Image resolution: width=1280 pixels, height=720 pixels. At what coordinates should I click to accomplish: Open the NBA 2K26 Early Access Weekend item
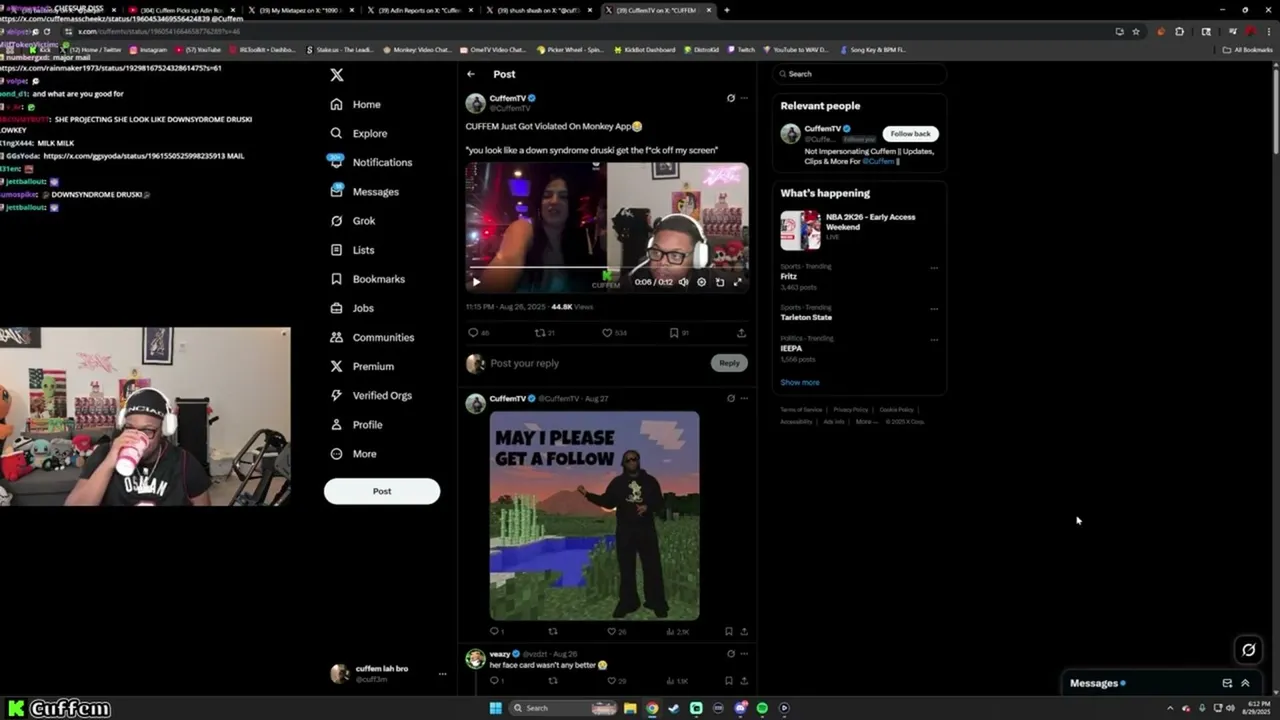(x=860, y=230)
